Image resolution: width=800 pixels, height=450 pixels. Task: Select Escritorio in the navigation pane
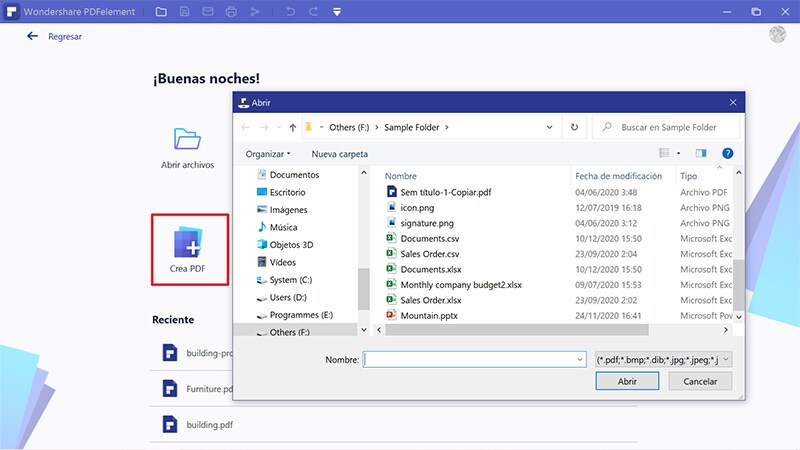[287, 192]
